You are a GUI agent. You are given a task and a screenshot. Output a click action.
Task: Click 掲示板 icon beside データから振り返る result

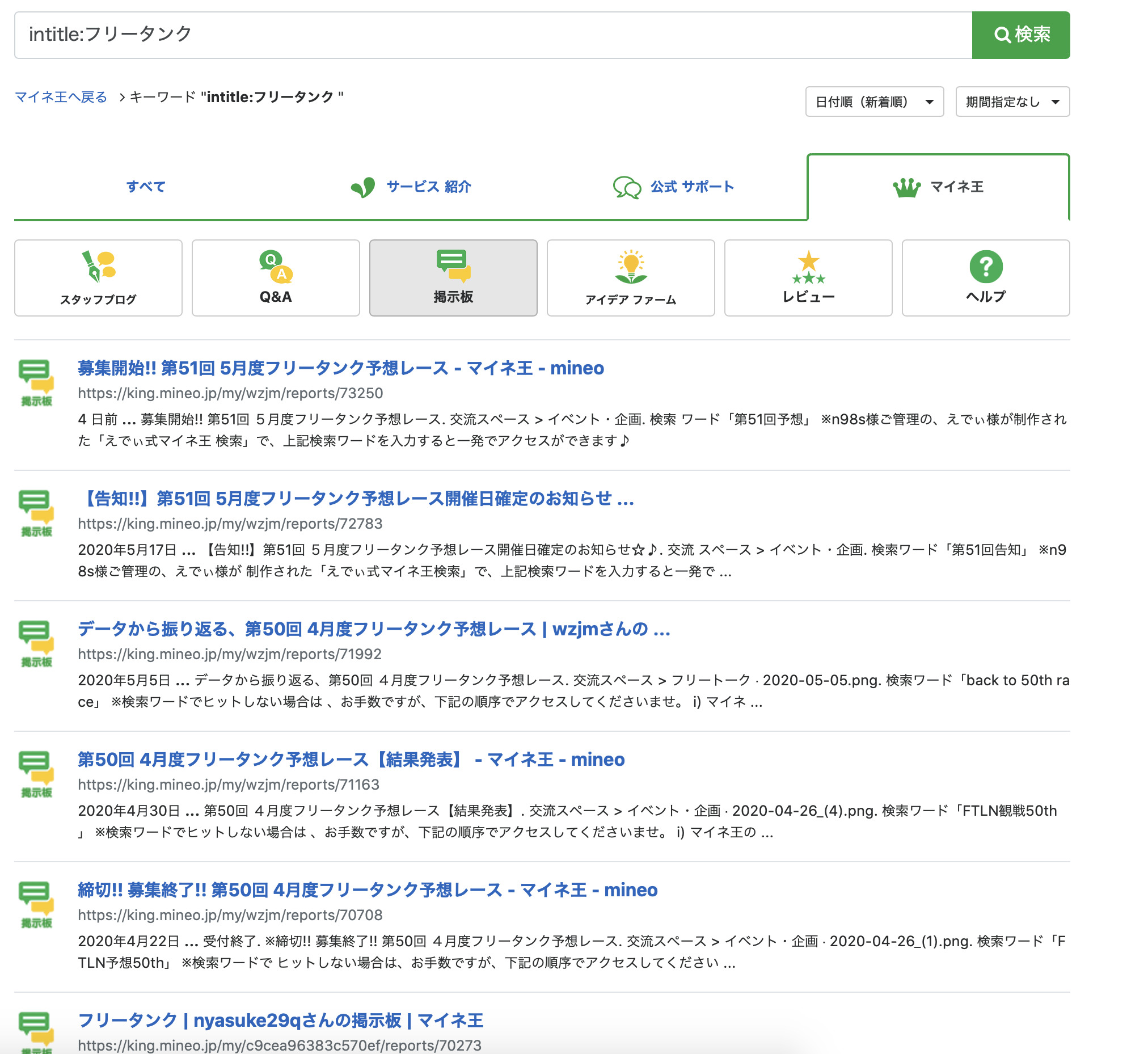[x=36, y=643]
